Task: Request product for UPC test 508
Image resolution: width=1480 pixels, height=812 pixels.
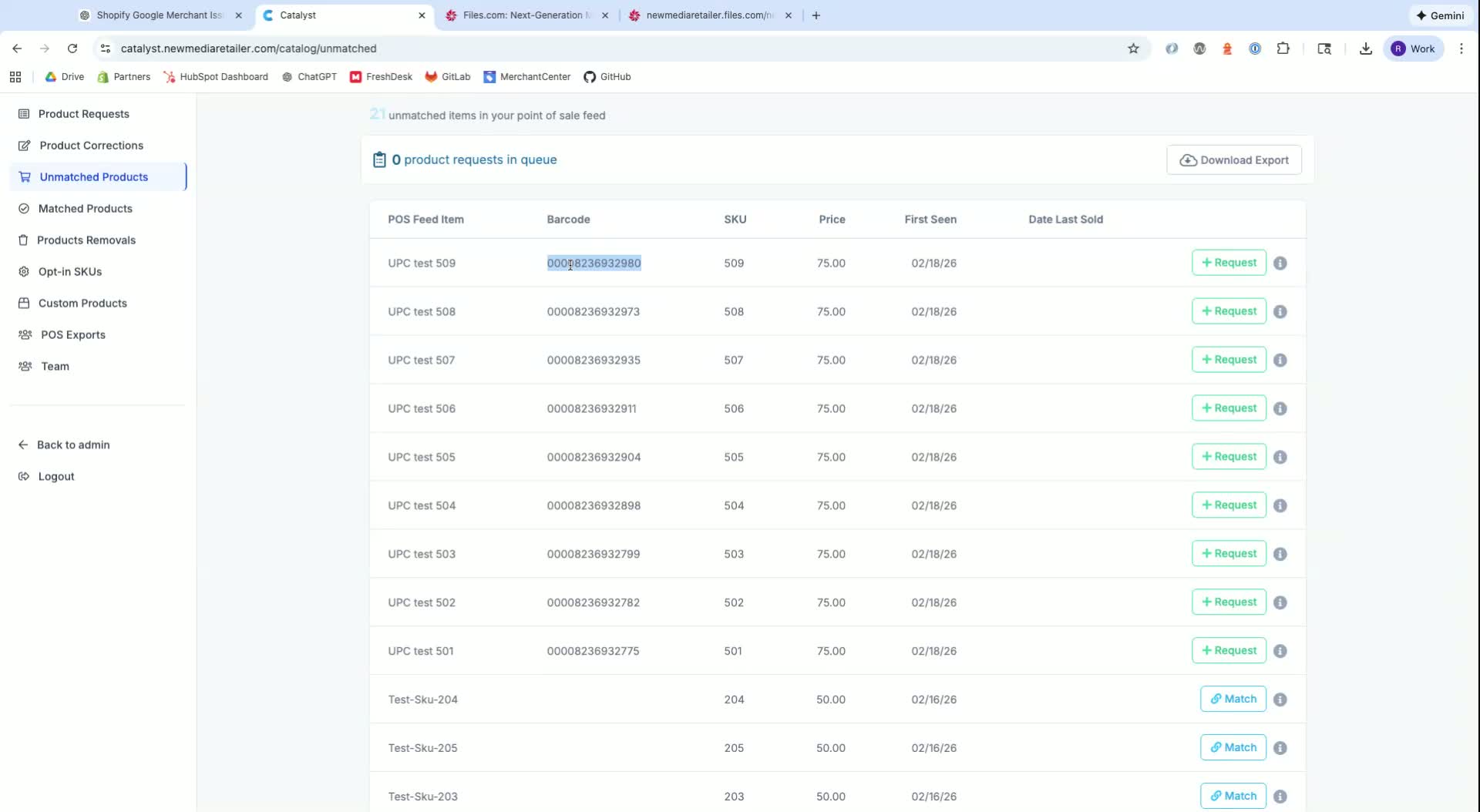Action: [1229, 311]
